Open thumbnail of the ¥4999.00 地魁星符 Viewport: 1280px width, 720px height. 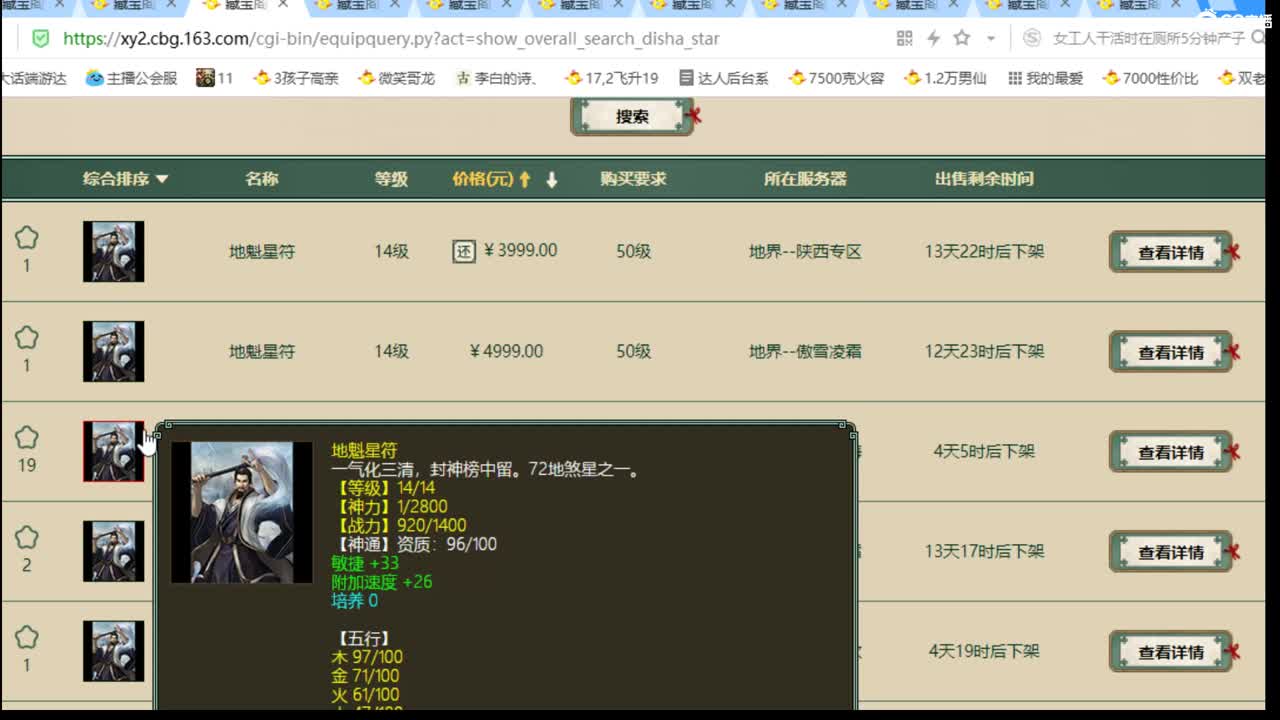tap(113, 351)
